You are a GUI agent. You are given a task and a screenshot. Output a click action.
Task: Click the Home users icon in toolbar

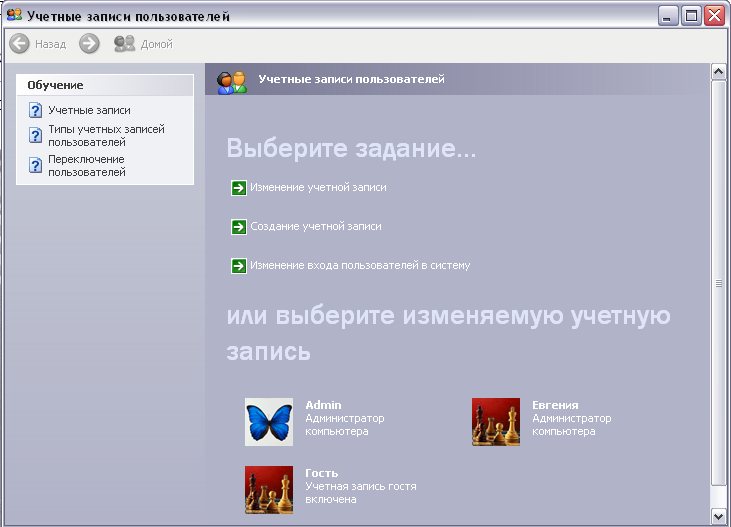coord(124,44)
